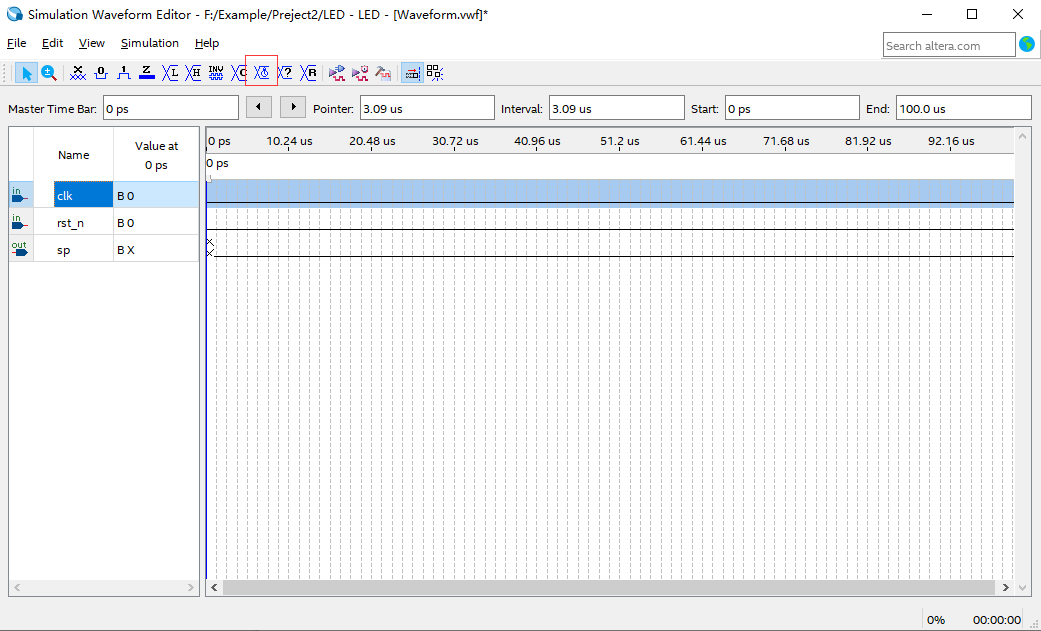Set high impedance (Z) value
1041x631 pixels.
pyautogui.click(x=147, y=72)
